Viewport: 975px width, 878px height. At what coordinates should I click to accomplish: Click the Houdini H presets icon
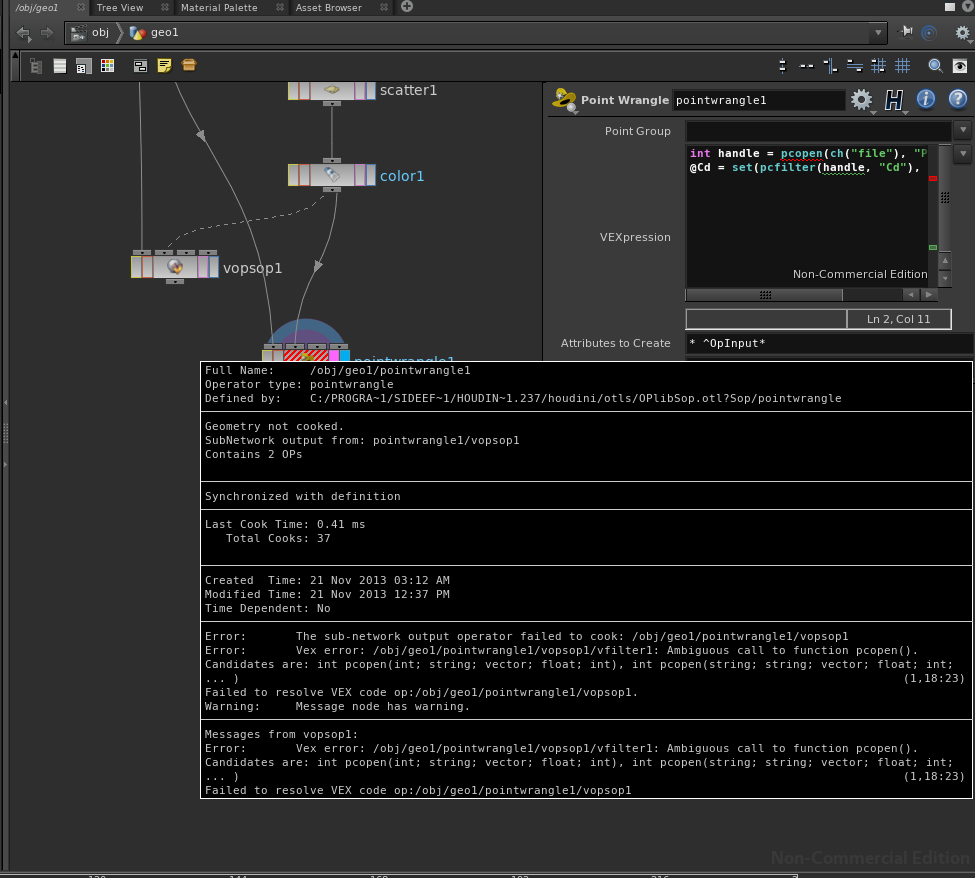point(893,100)
